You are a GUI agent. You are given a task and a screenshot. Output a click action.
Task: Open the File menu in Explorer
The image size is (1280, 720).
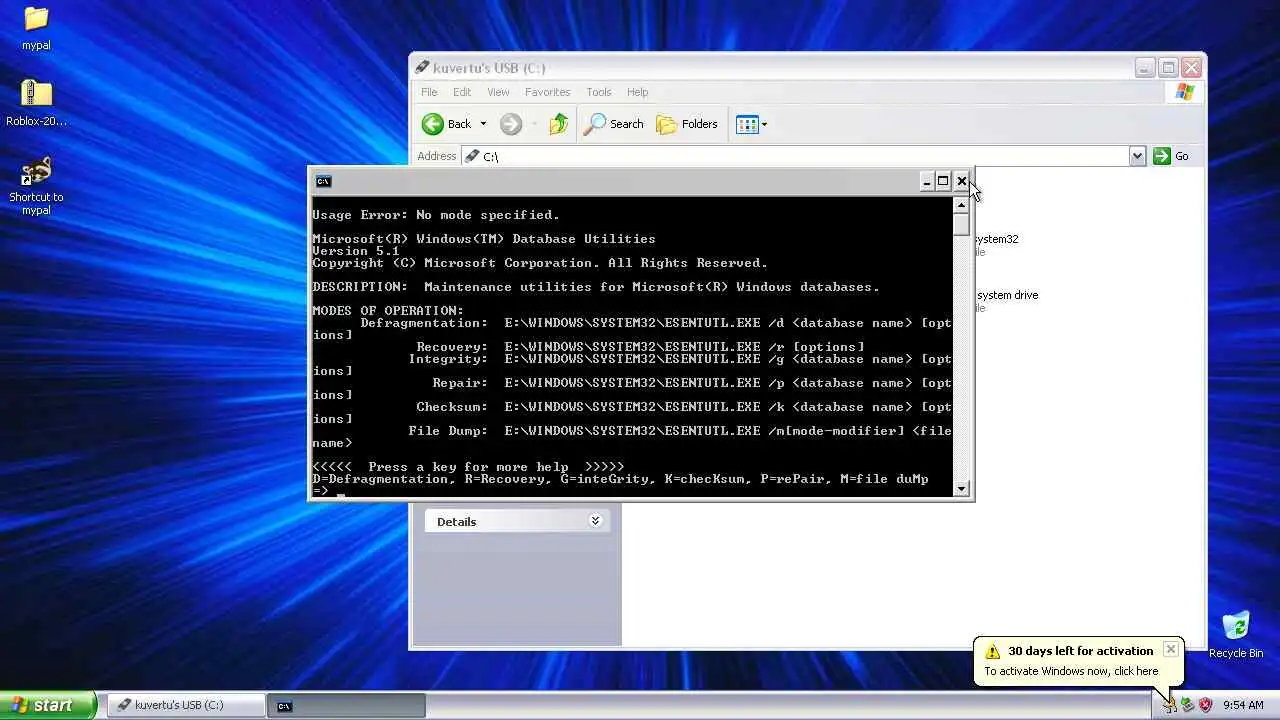429,92
